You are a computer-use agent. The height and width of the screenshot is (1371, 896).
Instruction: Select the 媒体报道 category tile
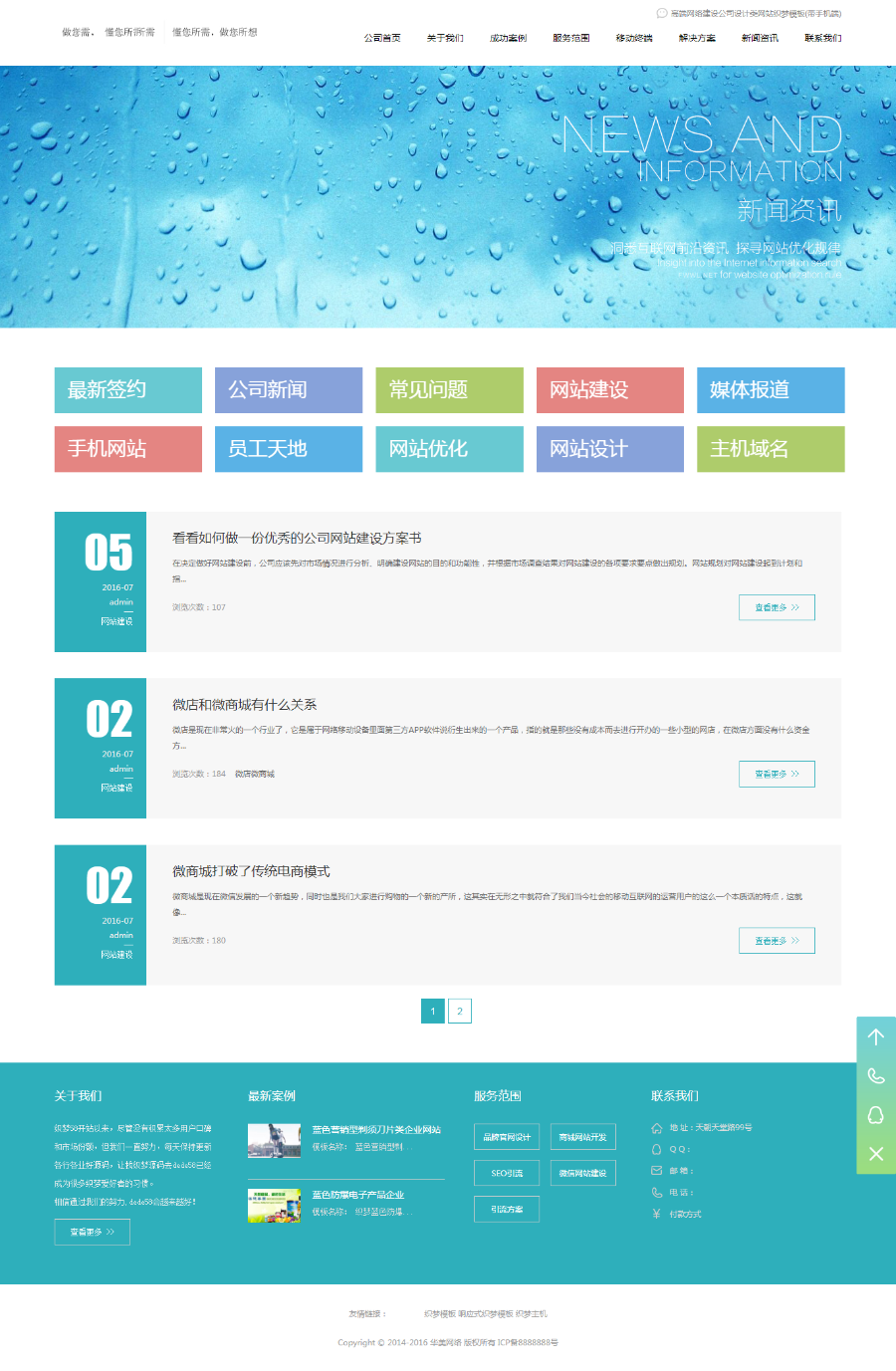[x=771, y=390]
